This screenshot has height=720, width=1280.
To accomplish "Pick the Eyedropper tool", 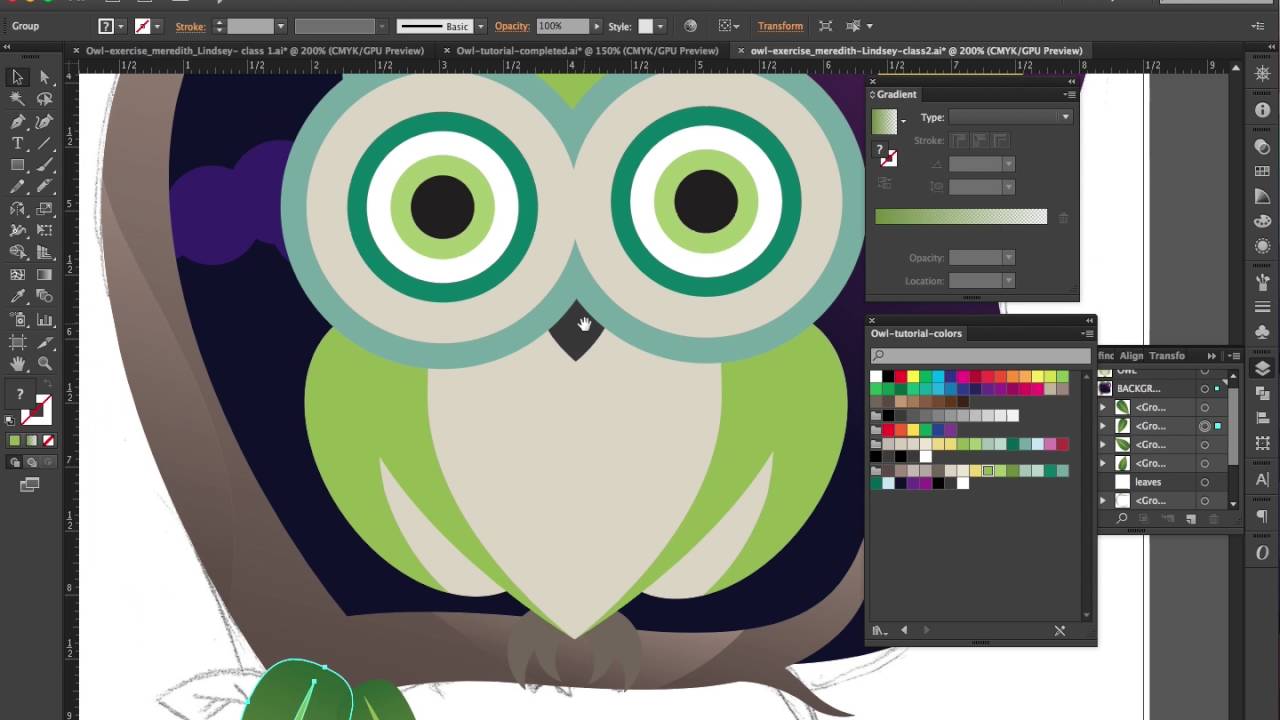I will [x=18, y=297].
